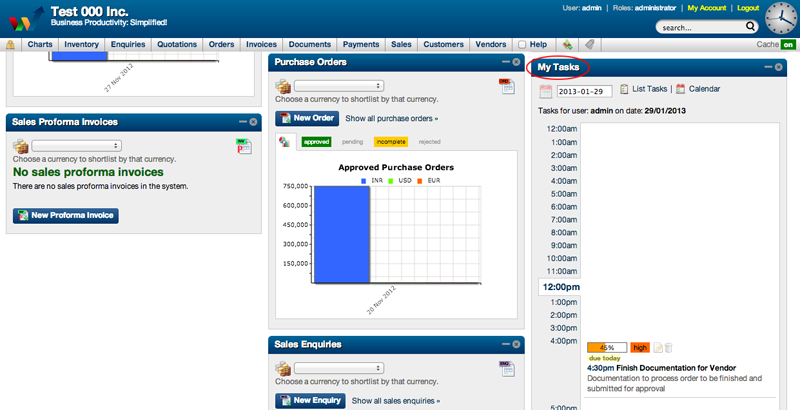The height and width of the screenshot is (410, 800).
Task: Open the green plugin icon beside Help
Action: tap(567, 45)
